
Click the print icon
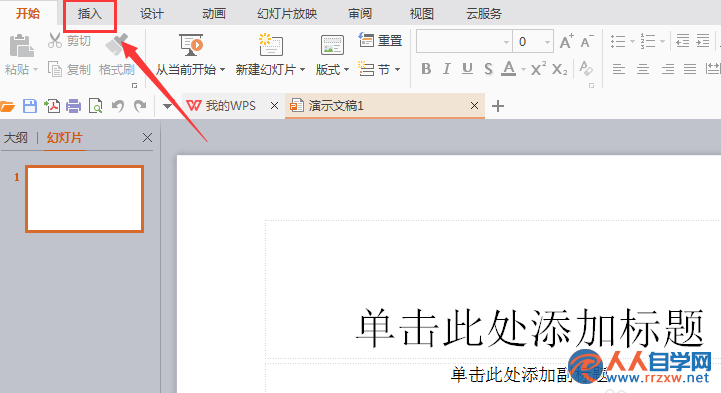74,106
